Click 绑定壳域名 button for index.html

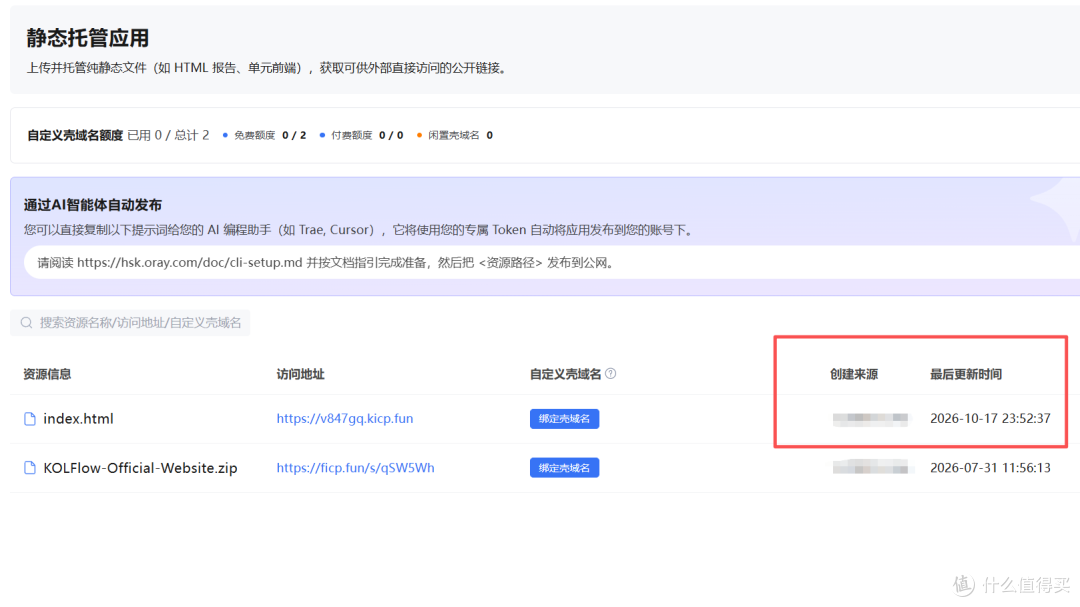[x=564, y=419]
